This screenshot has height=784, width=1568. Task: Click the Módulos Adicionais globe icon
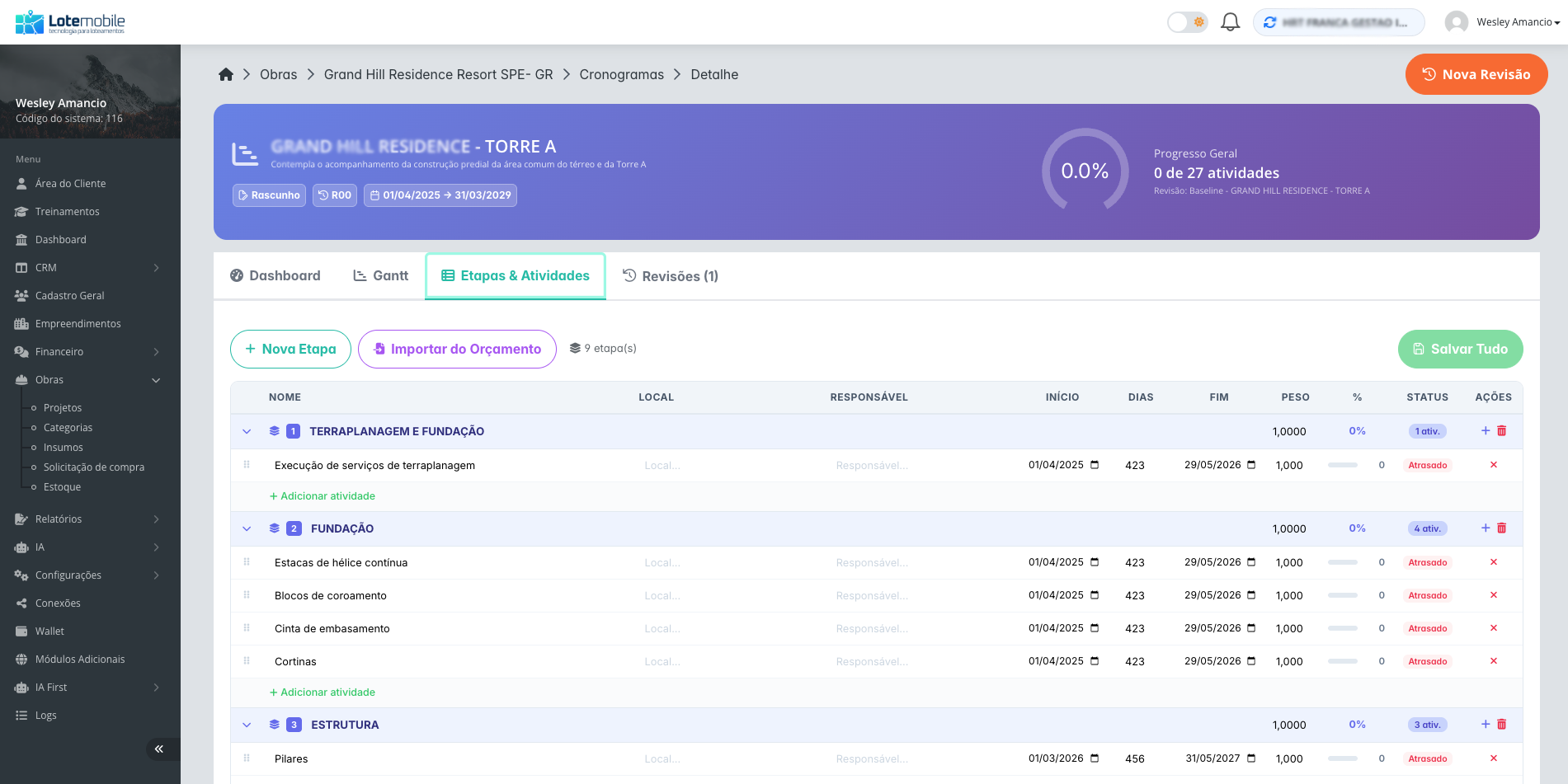coord(21,660)
